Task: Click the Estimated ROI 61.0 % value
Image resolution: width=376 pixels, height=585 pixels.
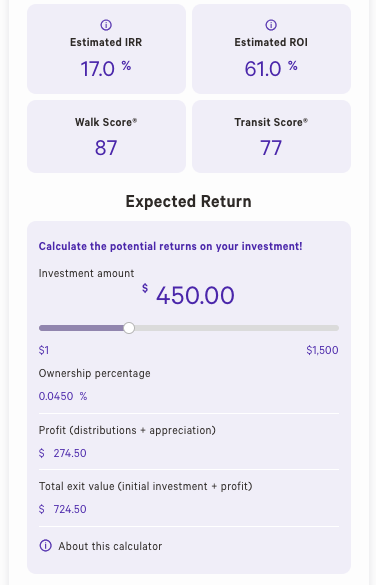Action: click(271, 69)
